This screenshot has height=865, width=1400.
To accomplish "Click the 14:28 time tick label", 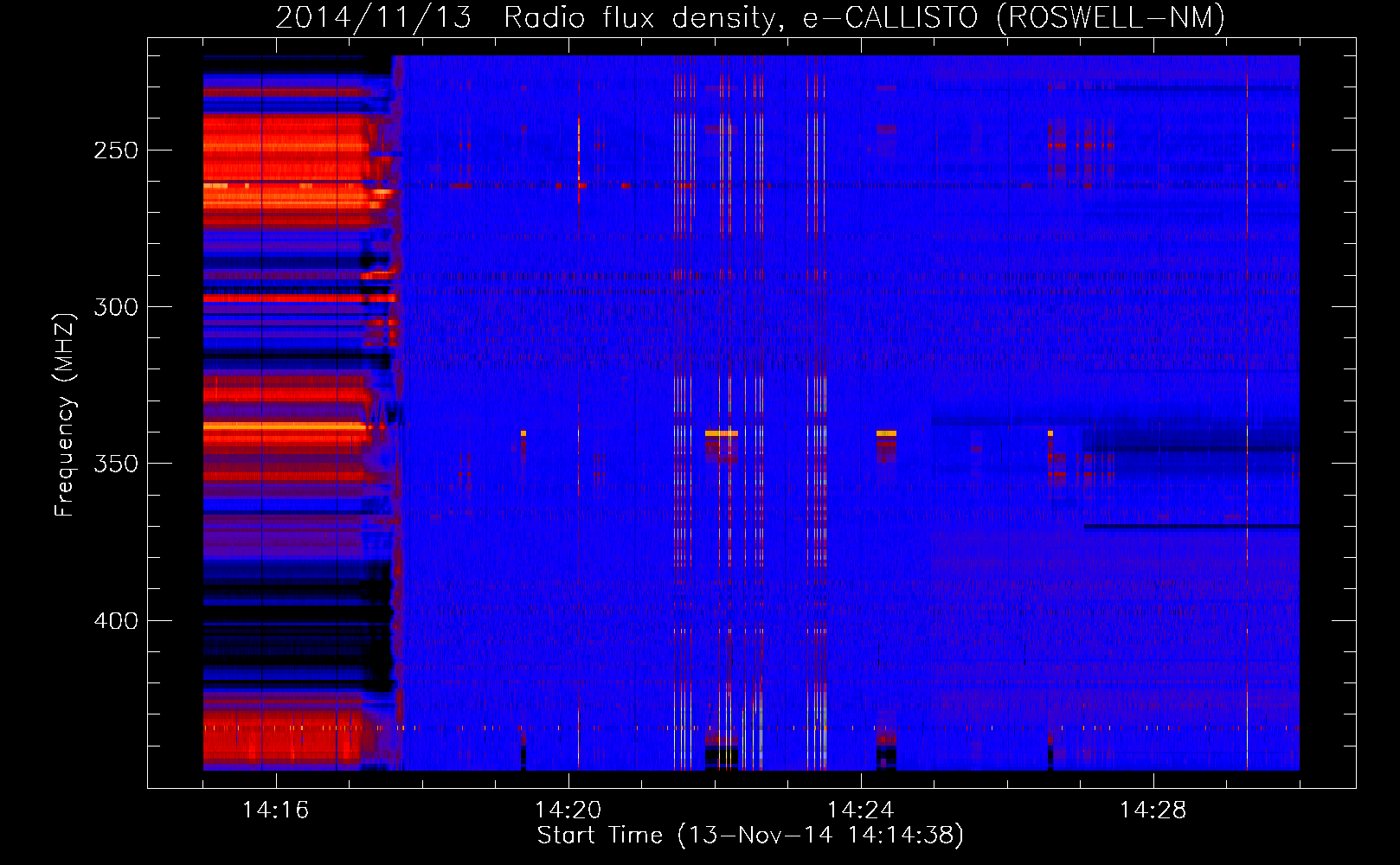I will pyautogui.click(x=1153, y=811).
